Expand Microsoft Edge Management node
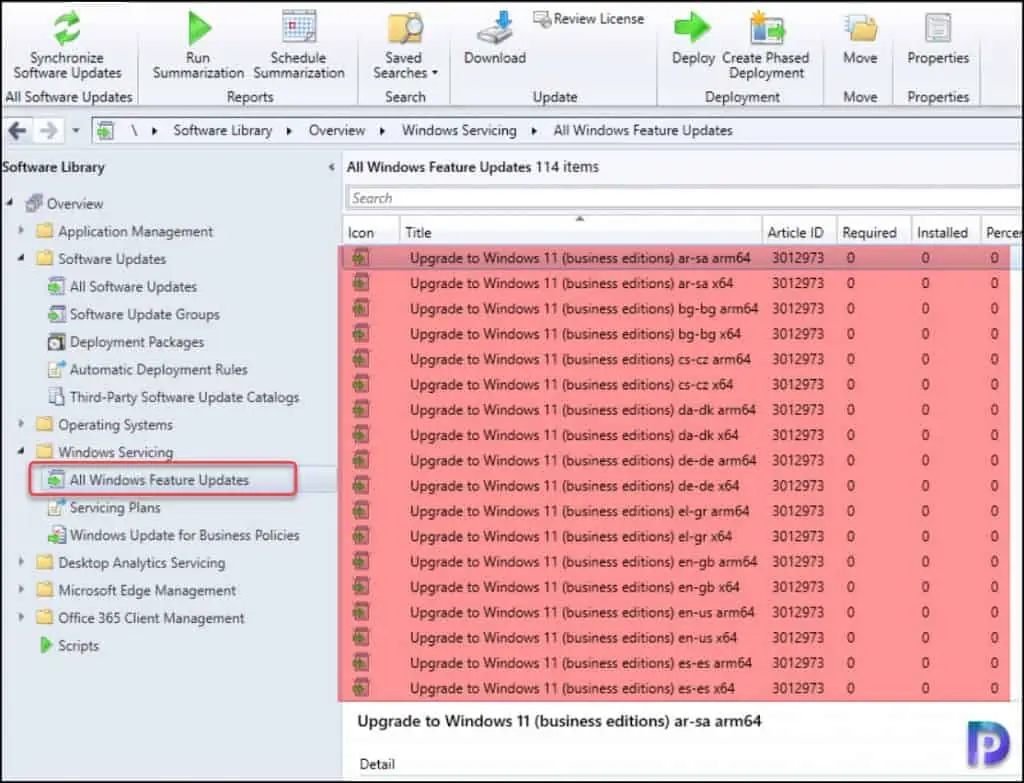 21,589
